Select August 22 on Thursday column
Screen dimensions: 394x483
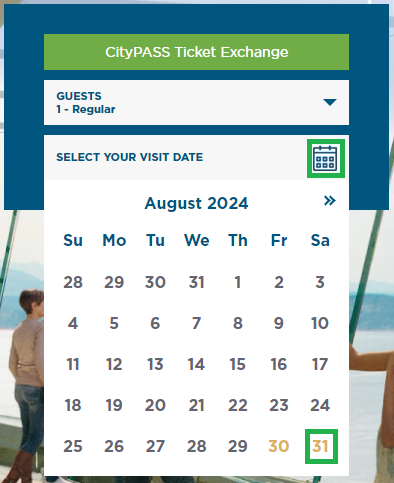[x=238, y=405]
